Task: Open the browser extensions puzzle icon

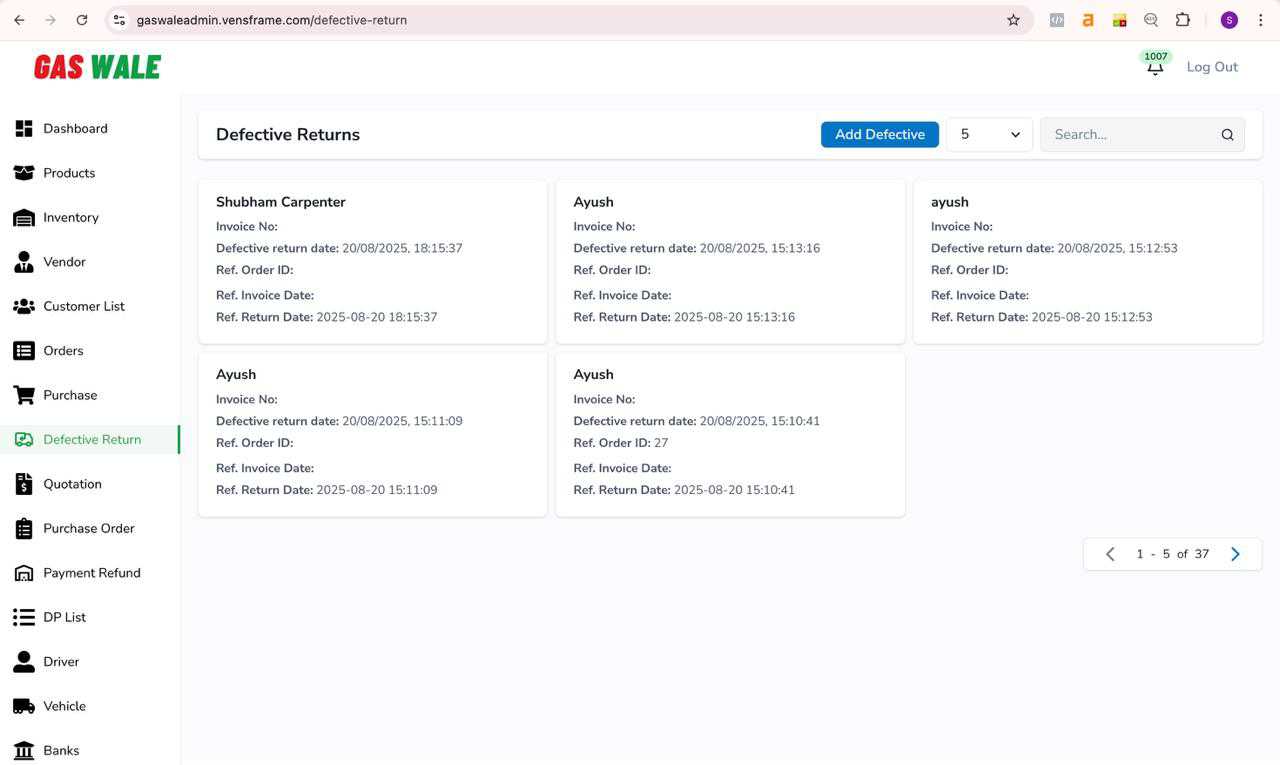Action: pos(1183,20)
